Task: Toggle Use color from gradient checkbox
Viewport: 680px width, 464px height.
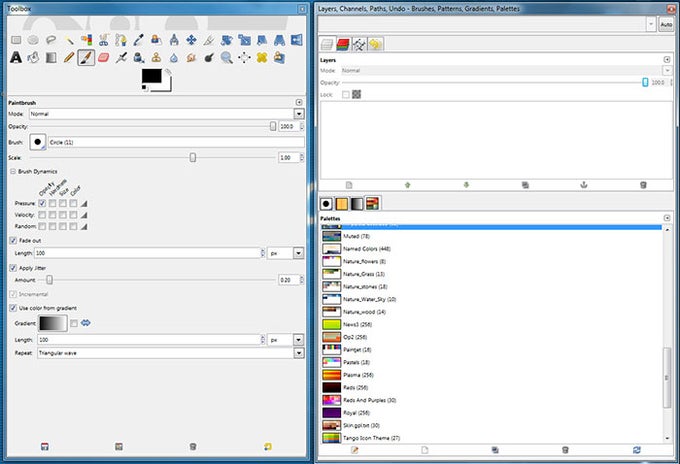Action: pyautogui.click(x=12, y=307)
